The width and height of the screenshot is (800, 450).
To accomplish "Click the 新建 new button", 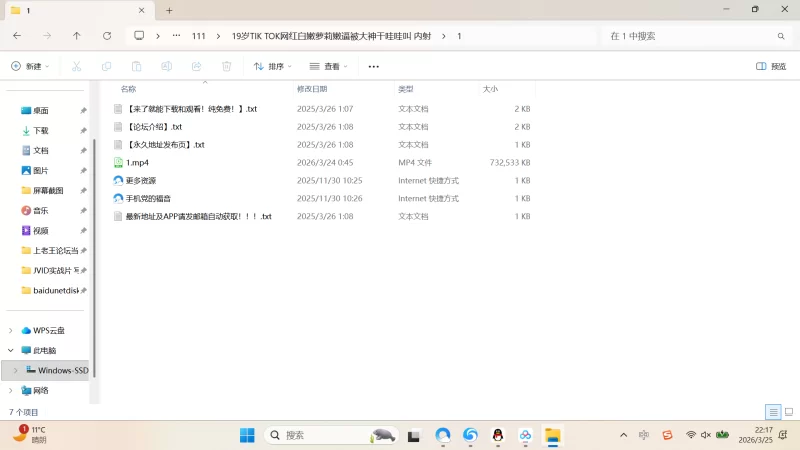I will tap(30, 66).
